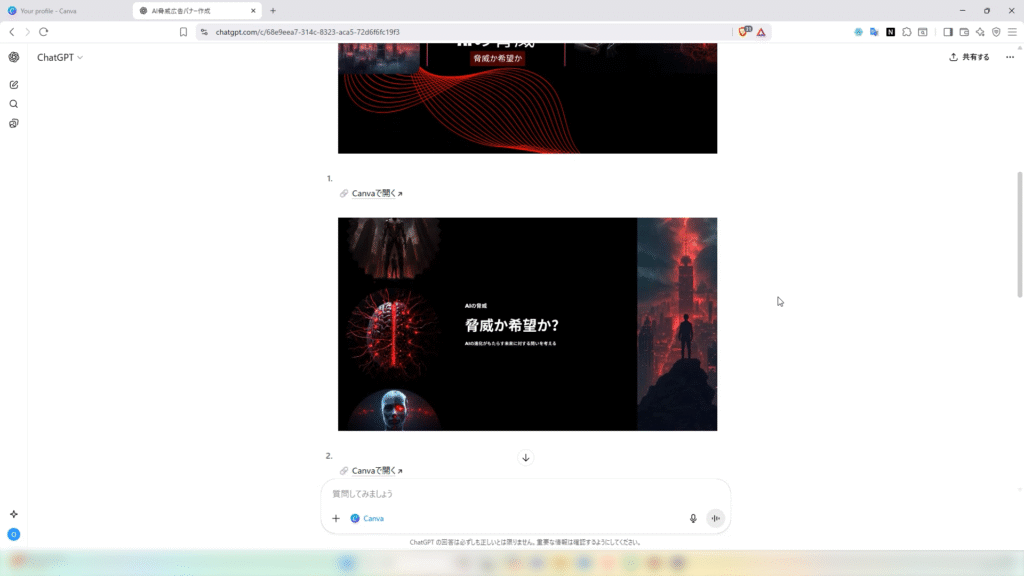Open the three-dots conversation options menu

[1010, 57]
